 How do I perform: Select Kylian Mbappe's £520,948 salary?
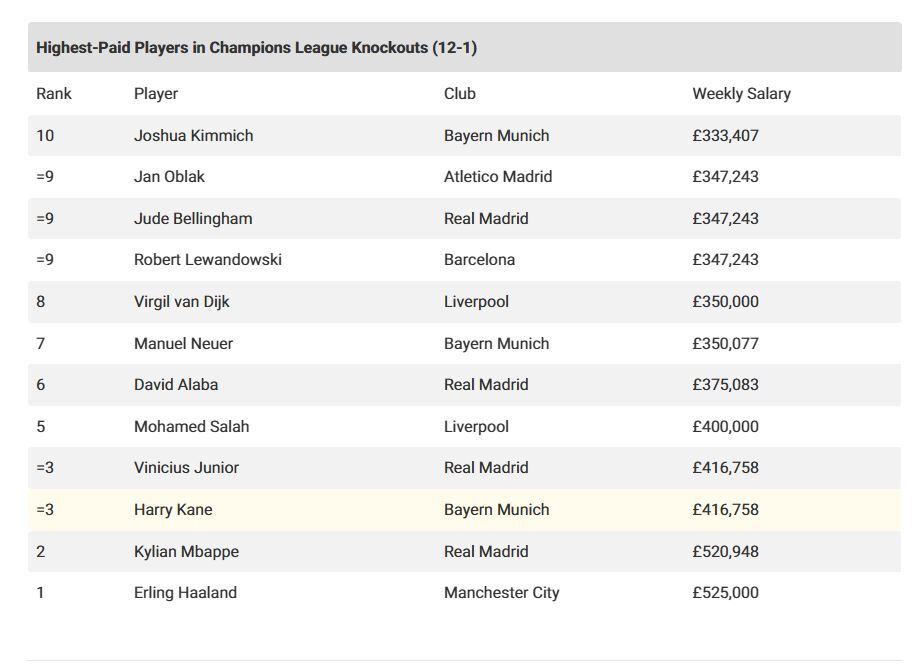pos(725,552)
